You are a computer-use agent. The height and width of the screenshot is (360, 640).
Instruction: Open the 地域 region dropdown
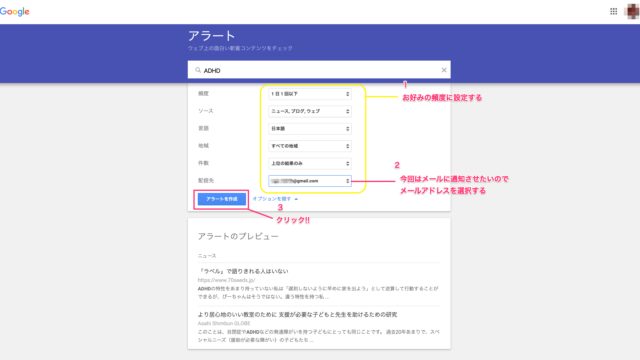click(310, 146)
